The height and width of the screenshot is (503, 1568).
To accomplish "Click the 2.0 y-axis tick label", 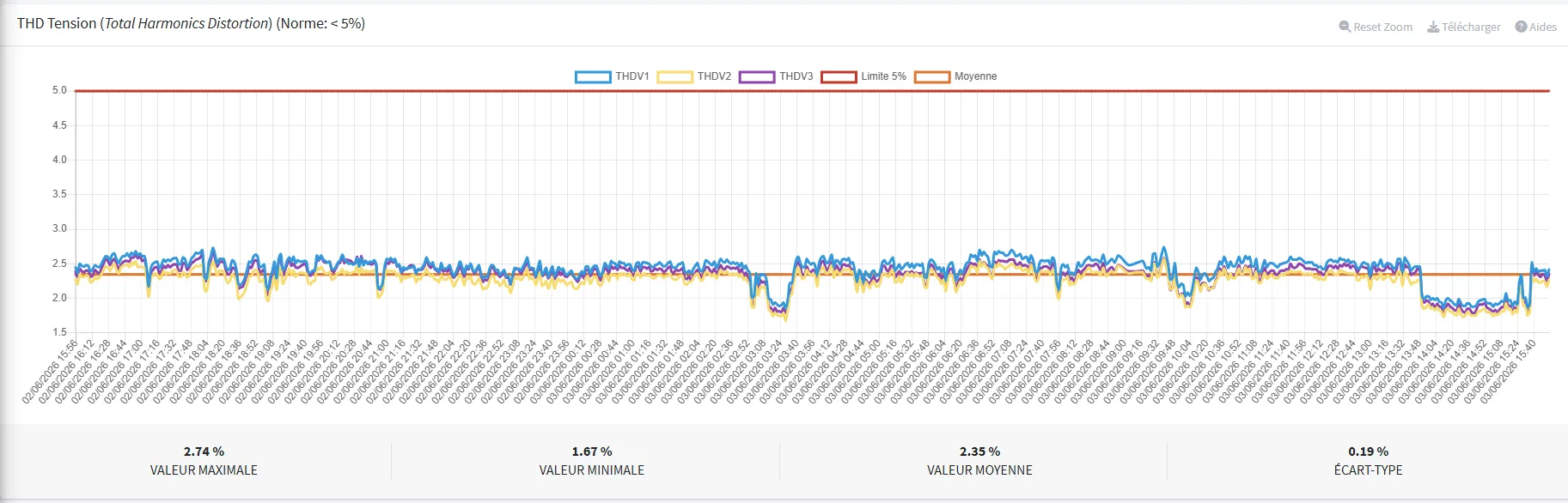I will (x=59, y=298).
